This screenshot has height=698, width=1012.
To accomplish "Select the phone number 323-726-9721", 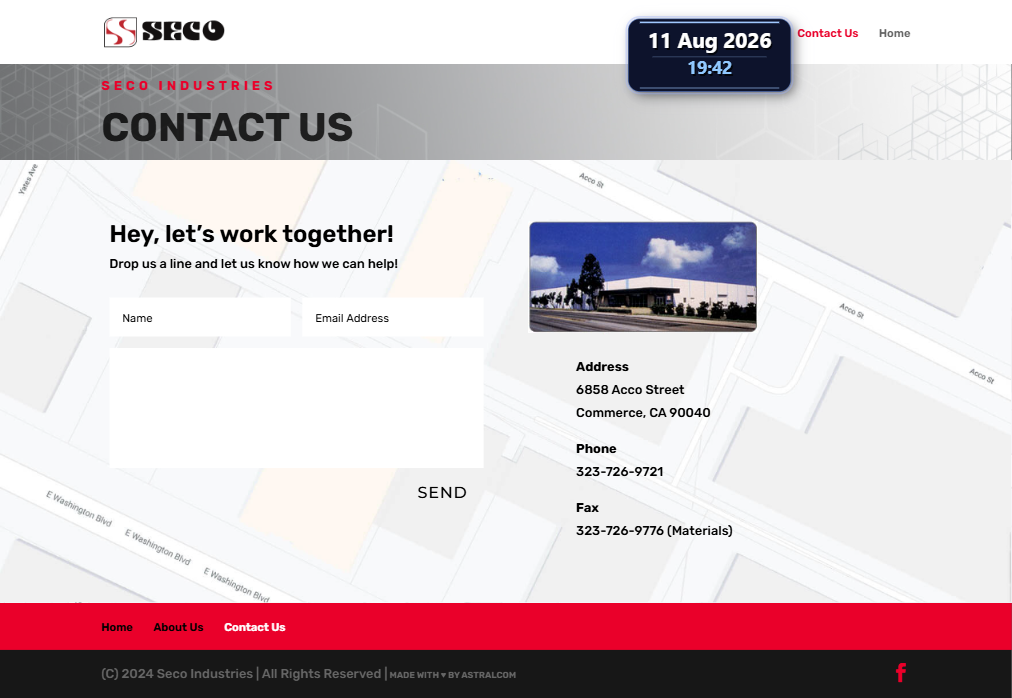I will click(620, 472).
